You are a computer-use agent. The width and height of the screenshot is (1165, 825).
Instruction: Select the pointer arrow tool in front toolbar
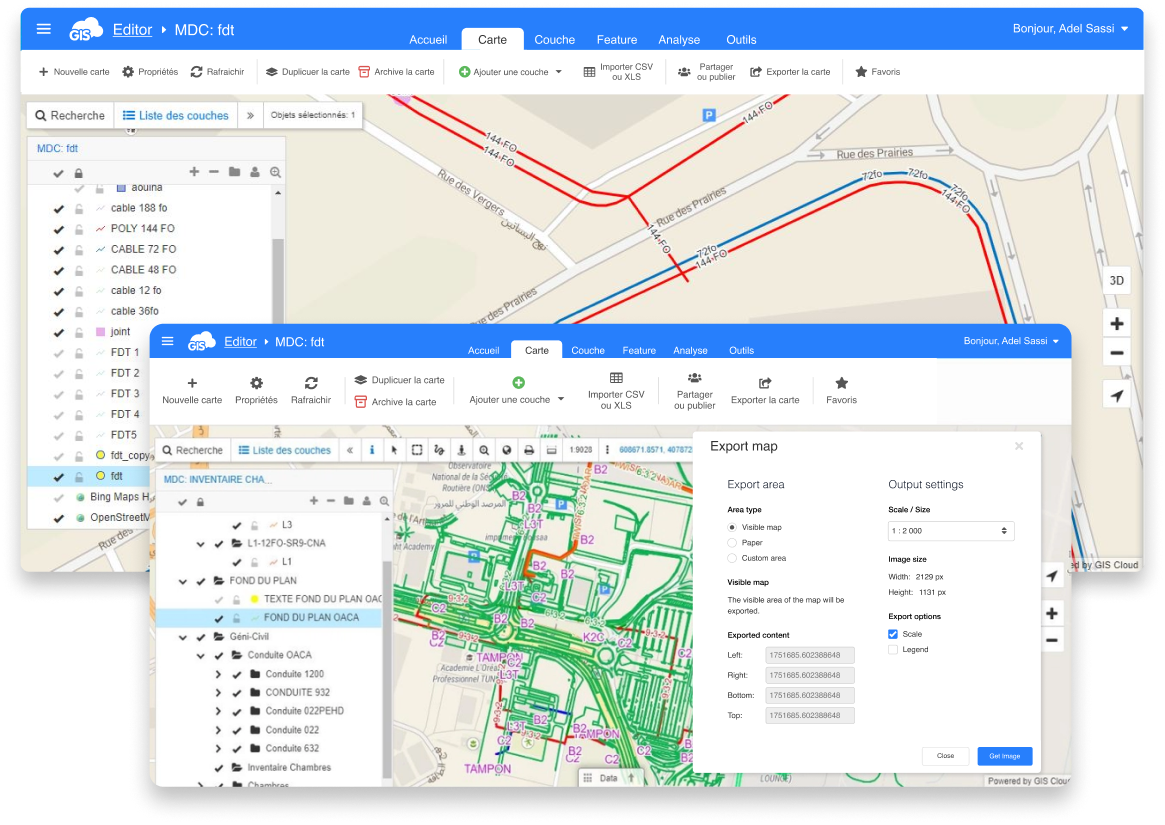click(x=395, y=450)
